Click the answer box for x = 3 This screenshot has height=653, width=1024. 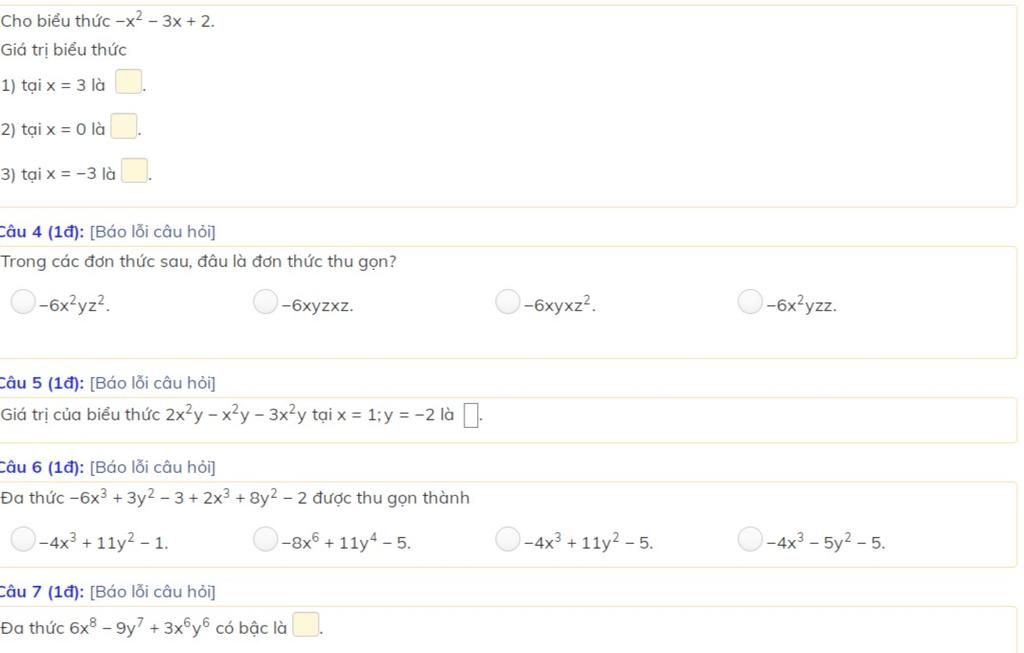(x=129, y=82)
